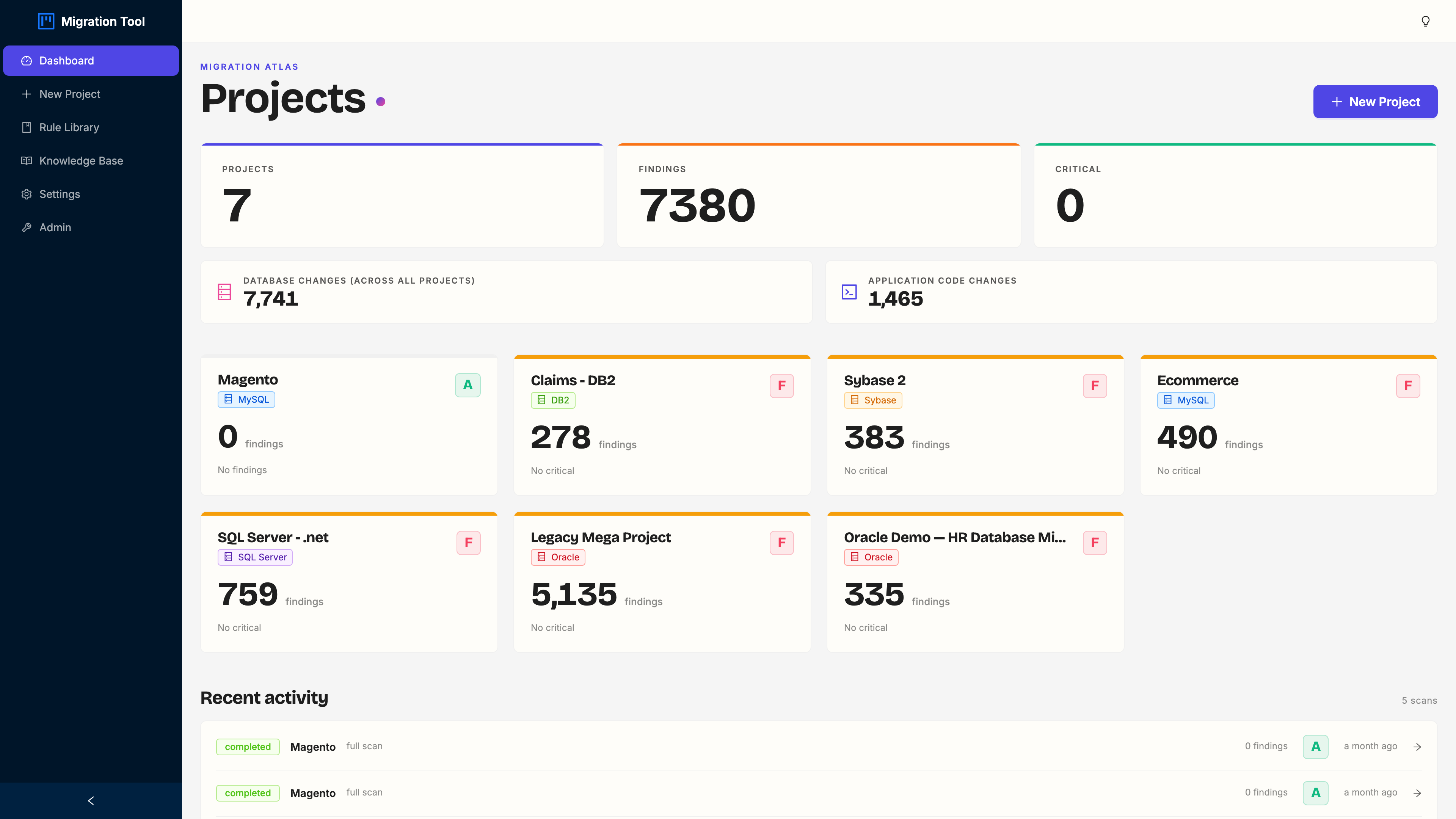1456x819 pixels.
Task: Click the '5 scans' label
Action: [x=1419, y=700]
